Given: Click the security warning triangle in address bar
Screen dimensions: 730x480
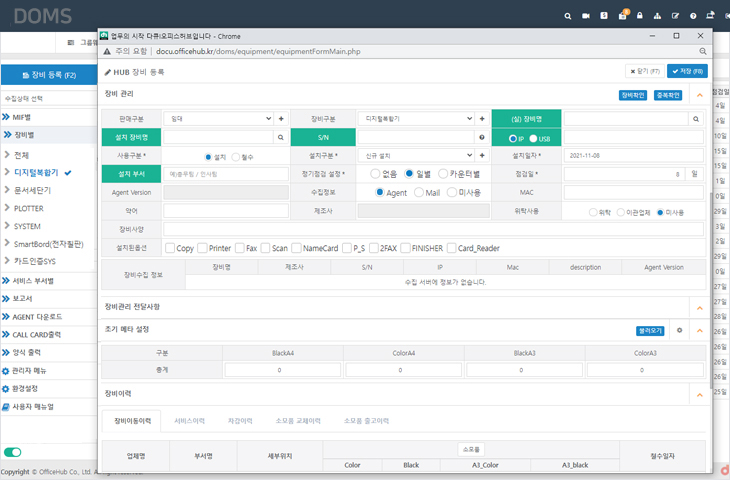Looking at the screenshot, I should [107, 52].
